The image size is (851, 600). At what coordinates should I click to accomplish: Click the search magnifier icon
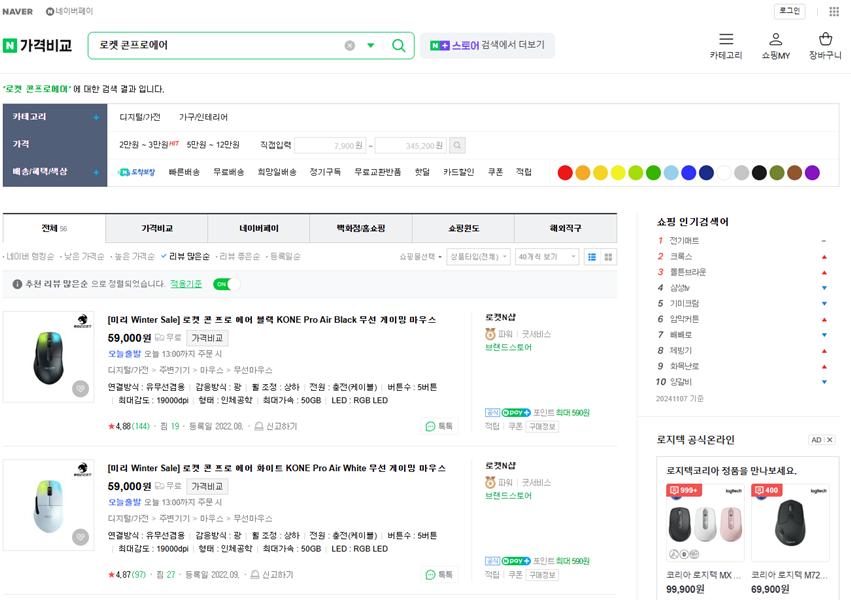398,46
